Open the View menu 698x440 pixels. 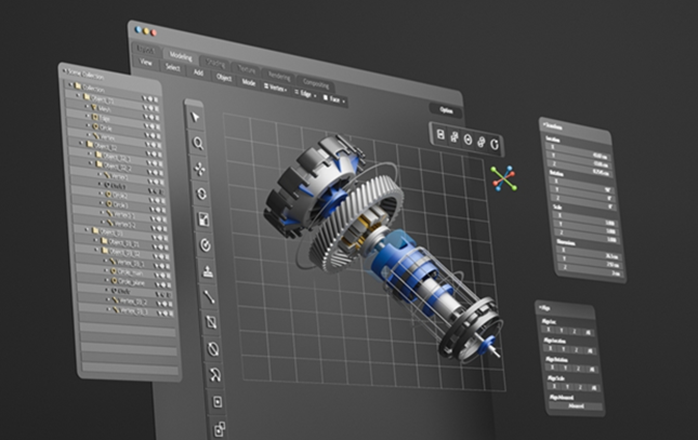tap(146, 62)
